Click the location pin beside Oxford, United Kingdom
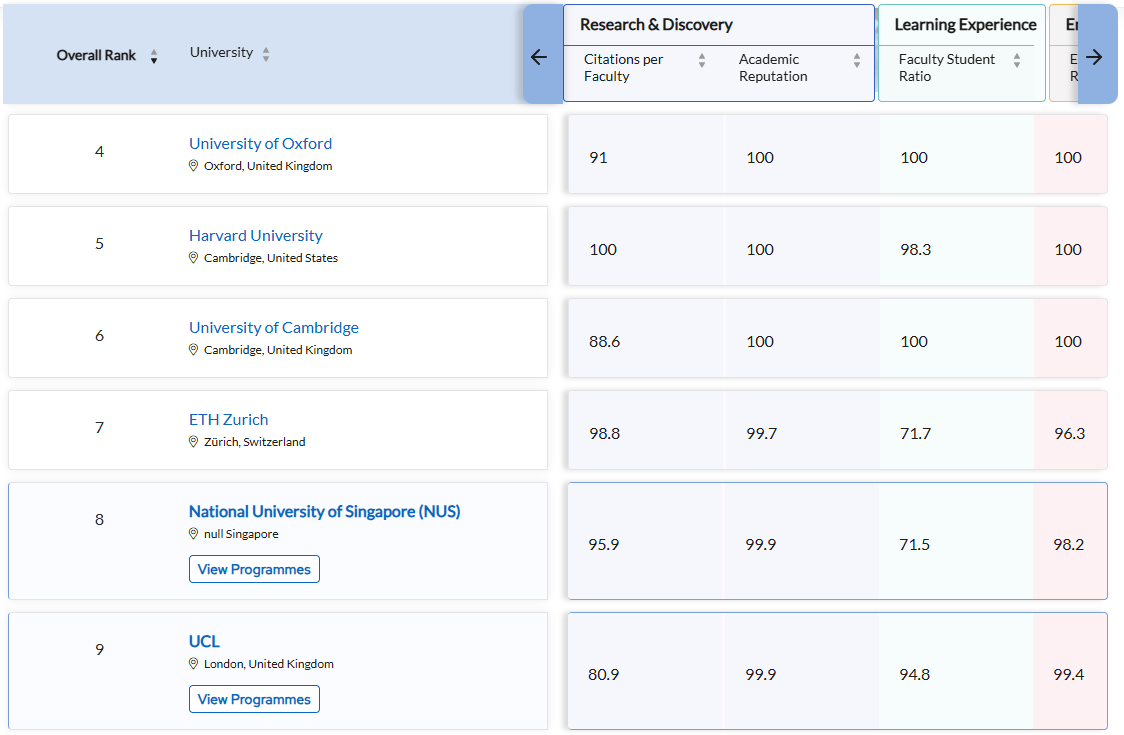Viewport: 1124px width, 735px height. coord(194,166)
